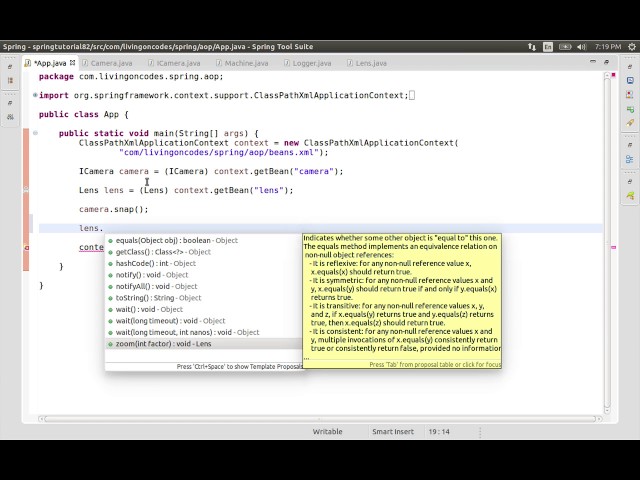Click 'Ctrl+Space' Template Proposals hint
Screen dimensions: 640x480
pos(240,367)
